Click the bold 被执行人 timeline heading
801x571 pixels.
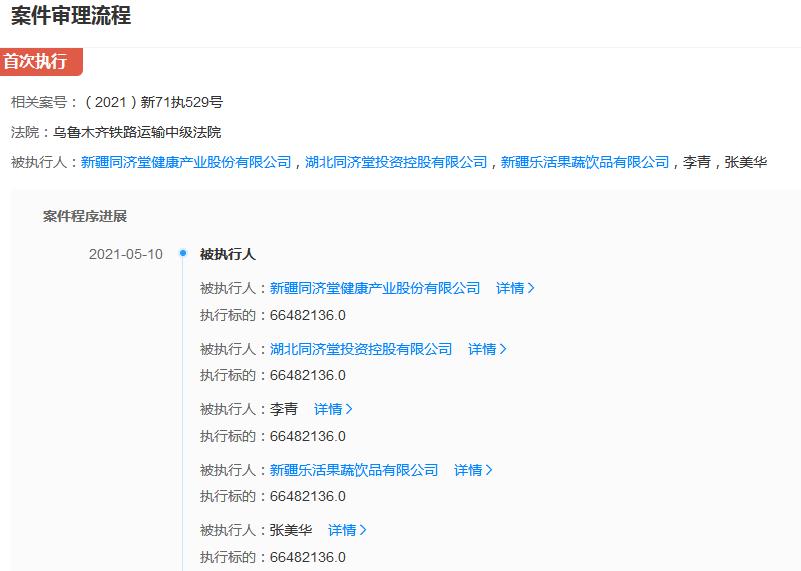[227, 254]
